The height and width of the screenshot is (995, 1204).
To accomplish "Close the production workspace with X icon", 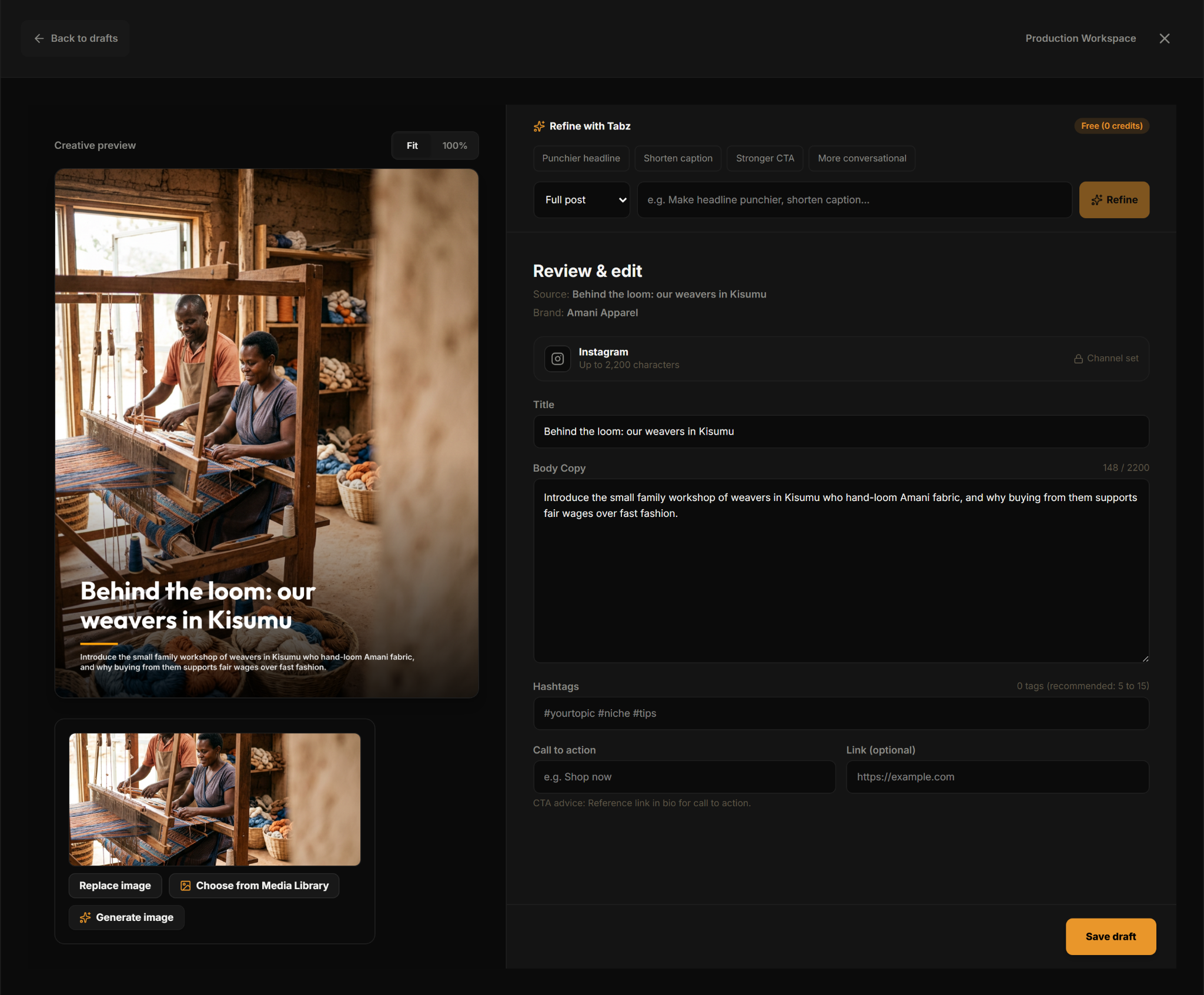I will click(1164, 38).
